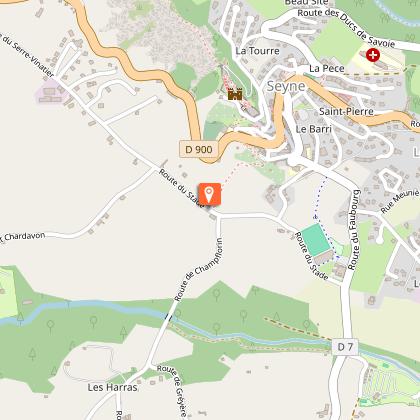Click the Les Harras place label
Viewport: 420px width, 420px height.
click(x=113, y=387)
